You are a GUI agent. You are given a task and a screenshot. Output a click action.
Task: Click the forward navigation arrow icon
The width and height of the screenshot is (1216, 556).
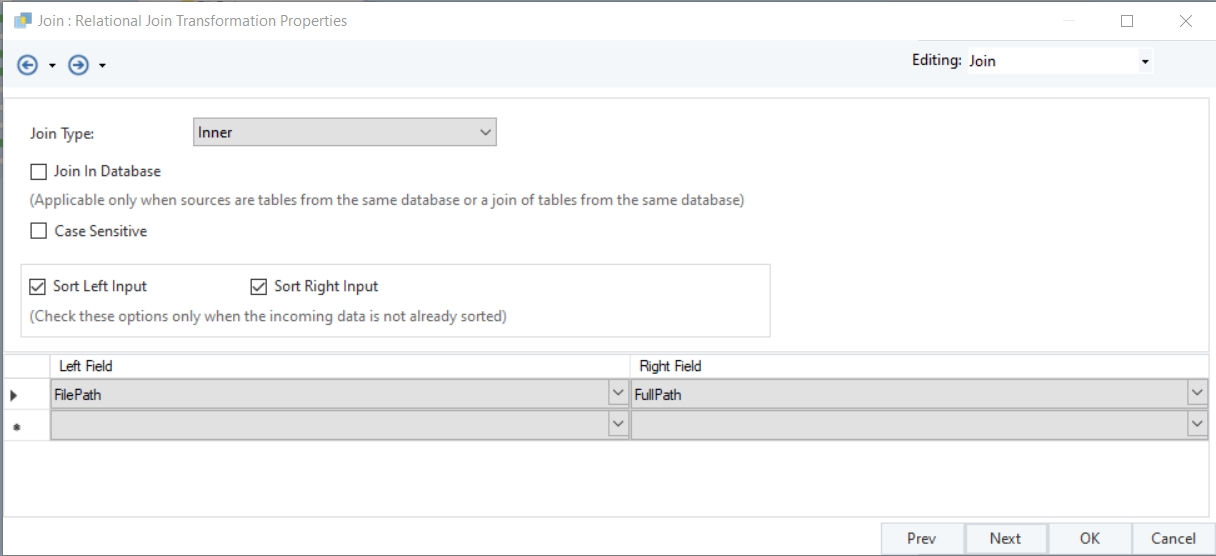coord(78,65)
